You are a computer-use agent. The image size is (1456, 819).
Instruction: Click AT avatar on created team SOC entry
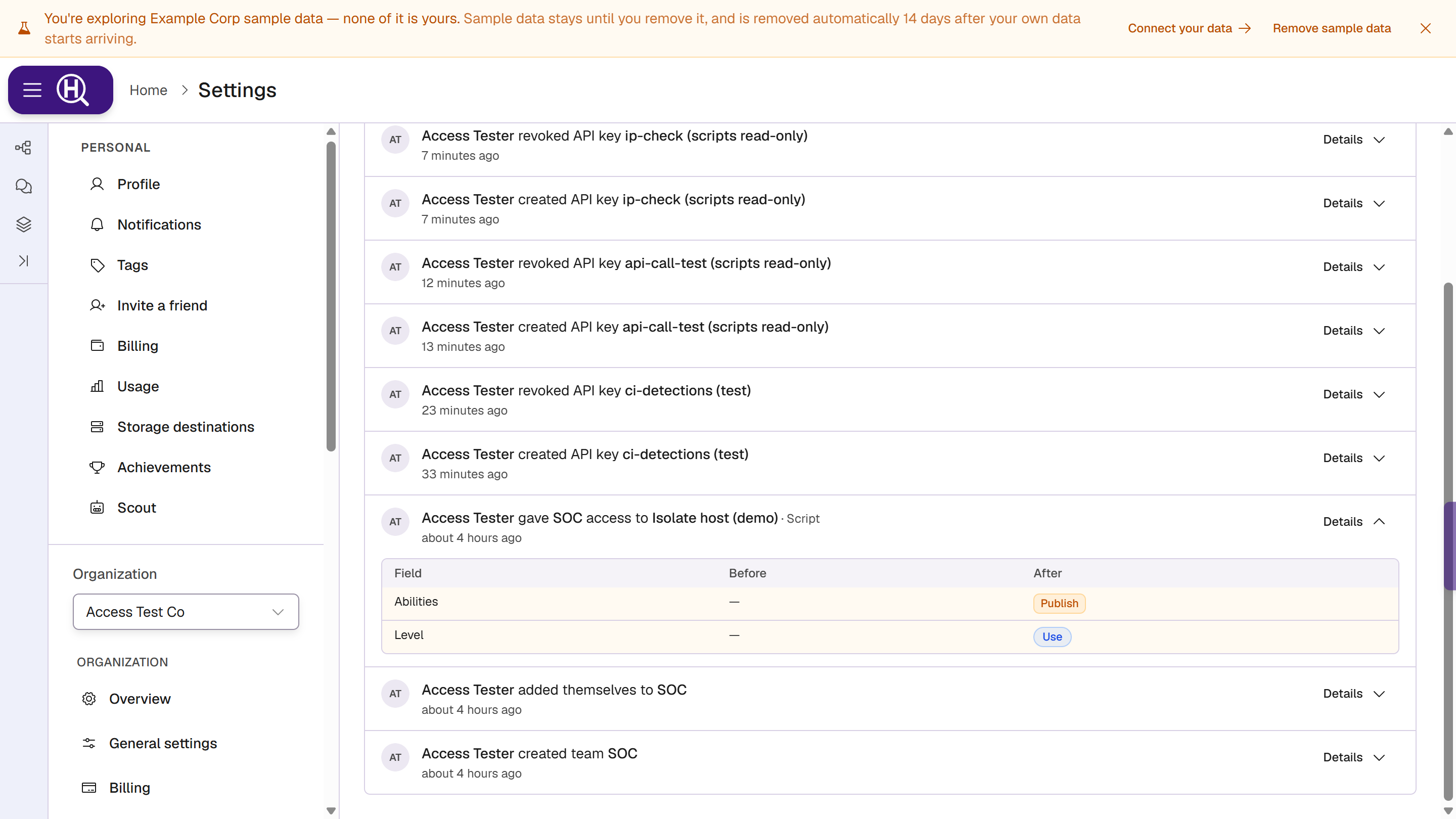click(x=395, y=757)
